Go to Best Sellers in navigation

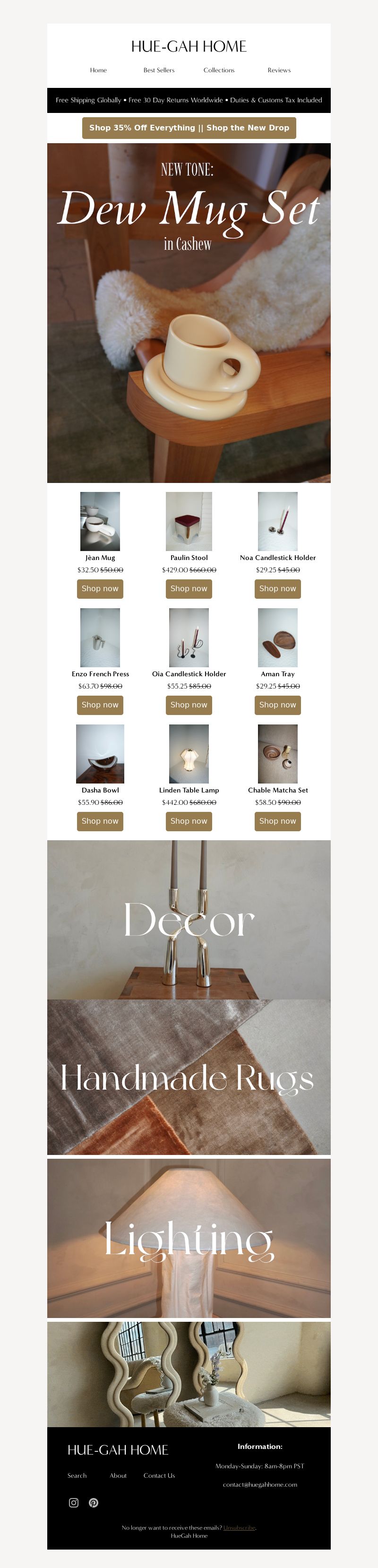click(x=159, y=70)
